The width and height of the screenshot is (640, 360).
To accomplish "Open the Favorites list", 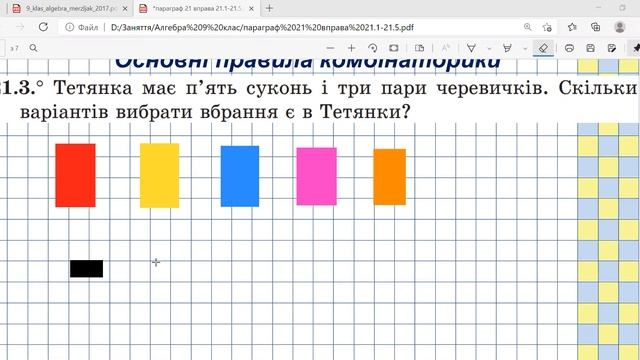I will coord(572,27).
